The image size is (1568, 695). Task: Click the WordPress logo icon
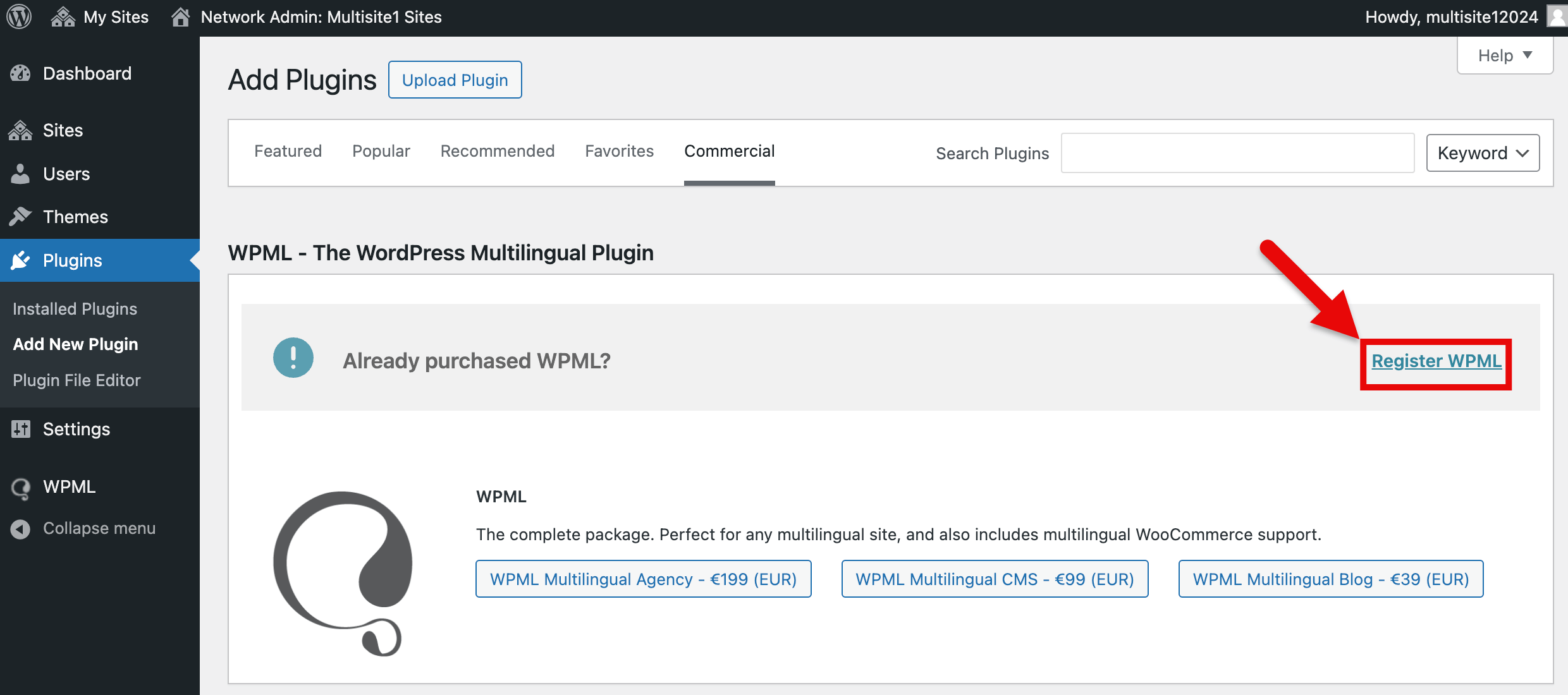coord(19,16)
